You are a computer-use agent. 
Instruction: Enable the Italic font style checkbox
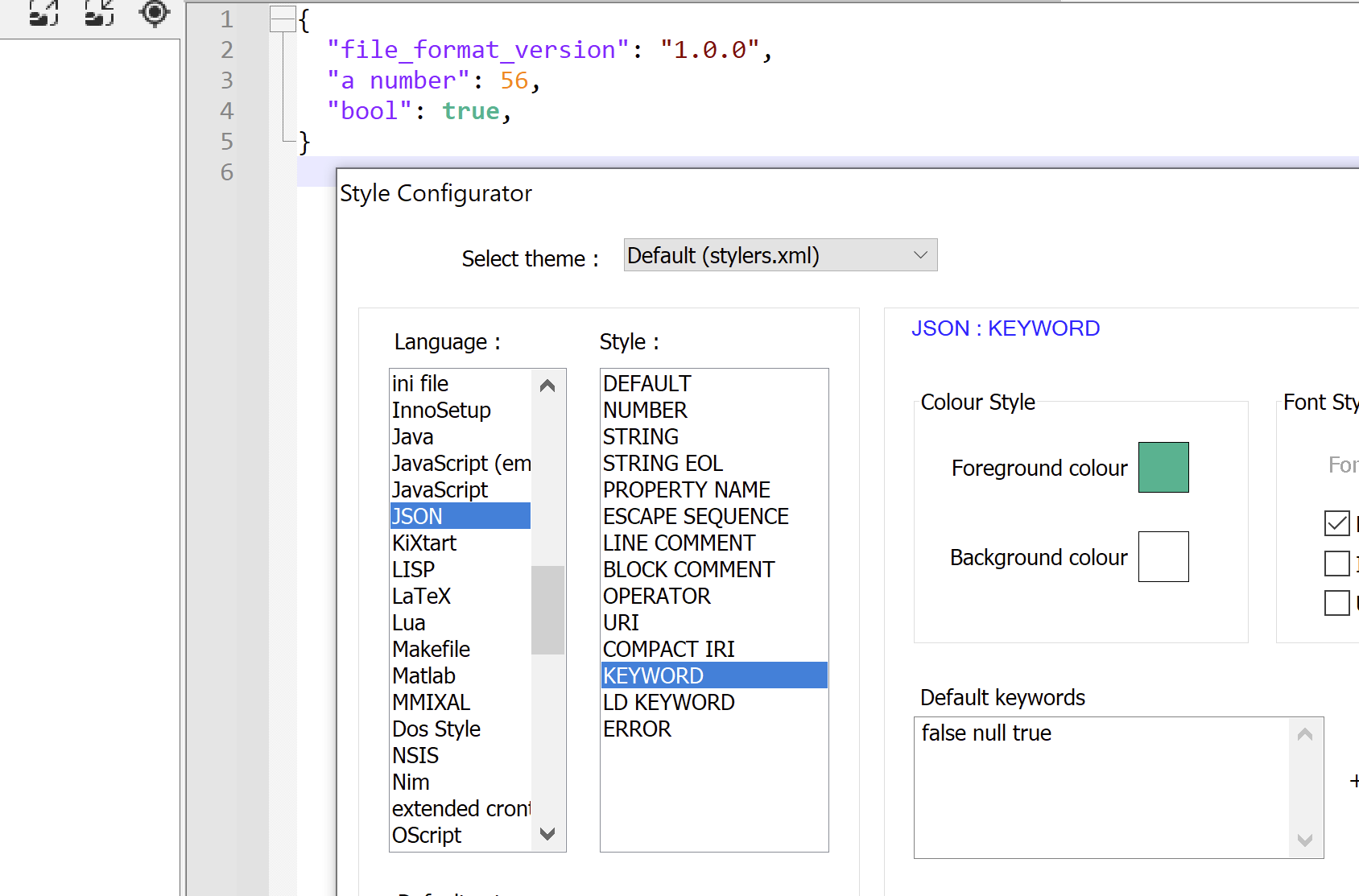(x=1337, y=563)
